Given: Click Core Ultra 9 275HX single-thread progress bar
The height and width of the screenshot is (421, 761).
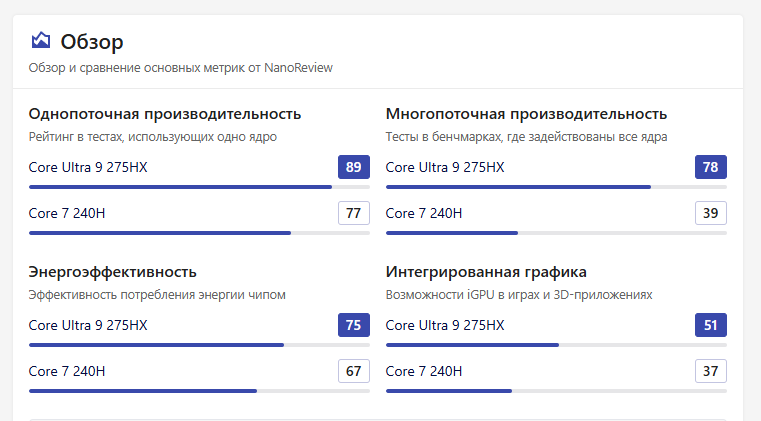Looking at the screenshot, I should [199, 187].
